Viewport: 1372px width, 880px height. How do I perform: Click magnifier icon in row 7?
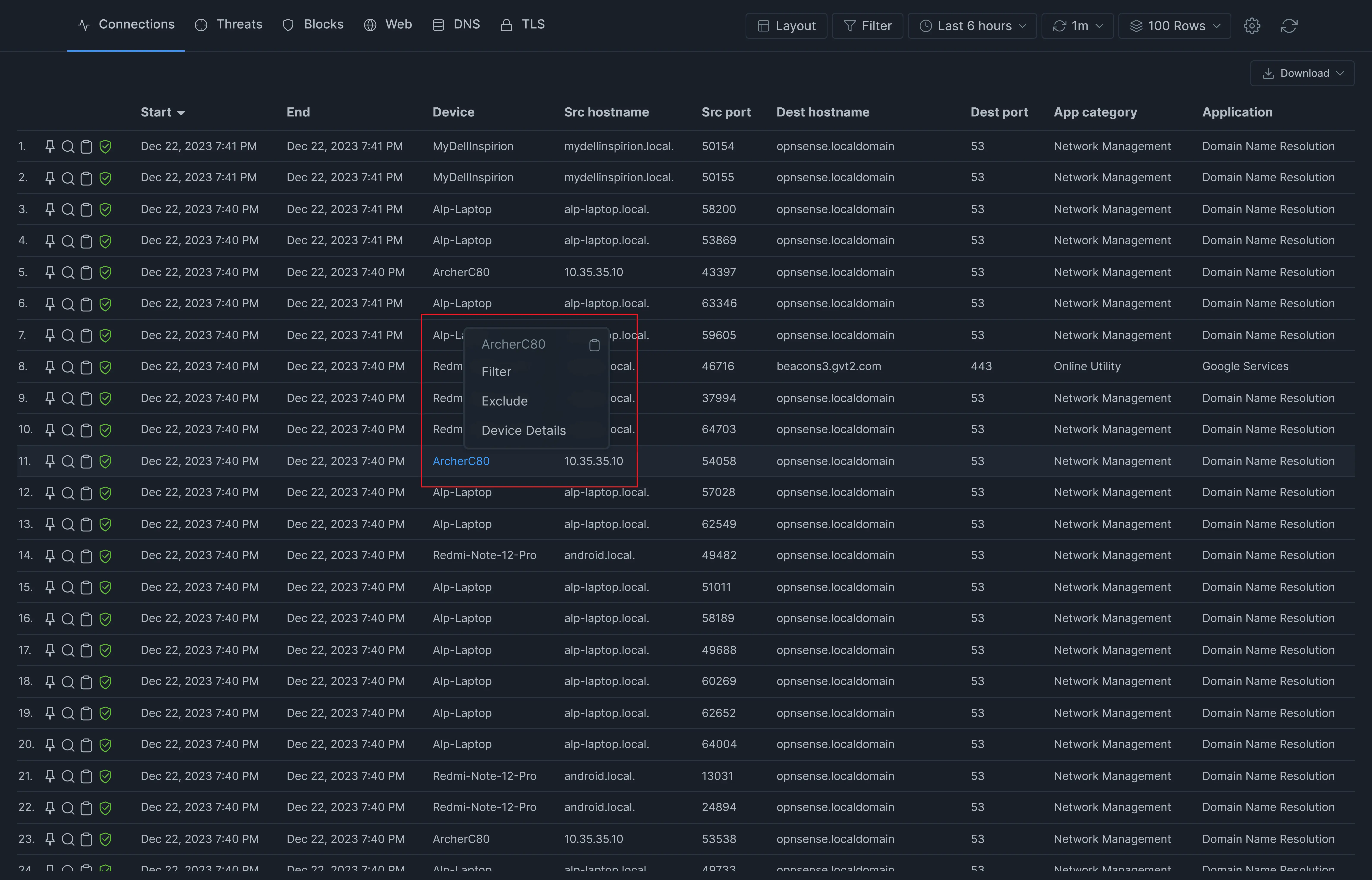(68, 335)
